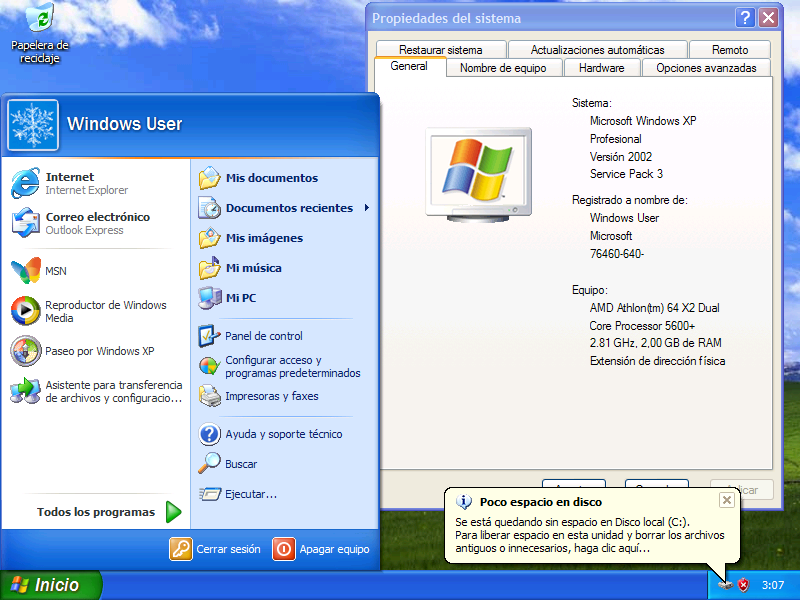Click Cerrar sesión button
The image size is (800, 600).
click(215, 549)
